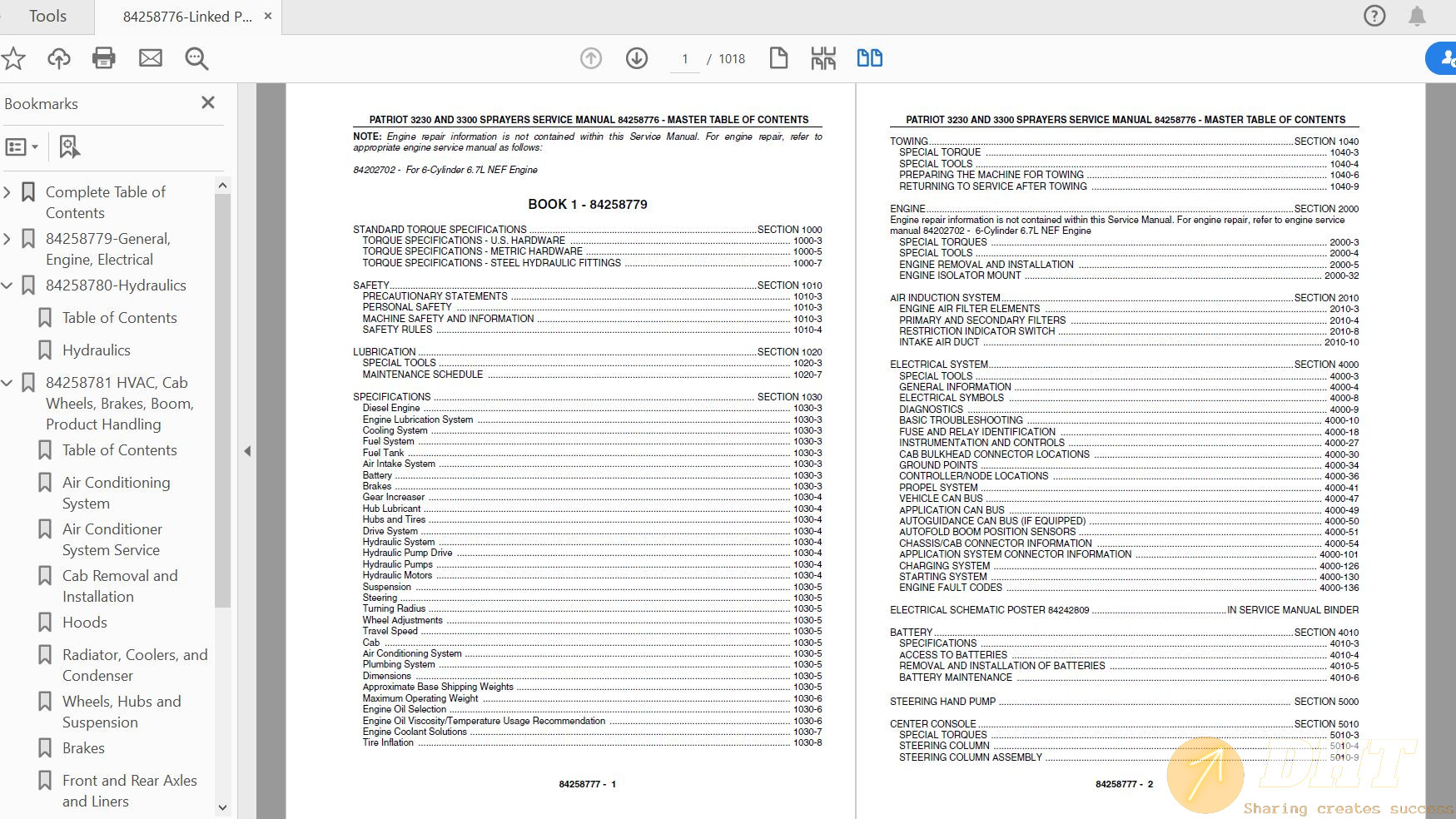Select the 84258776-Linked document tab
This screenshot has width=1456, height=819.
click(x=187, y=17)
